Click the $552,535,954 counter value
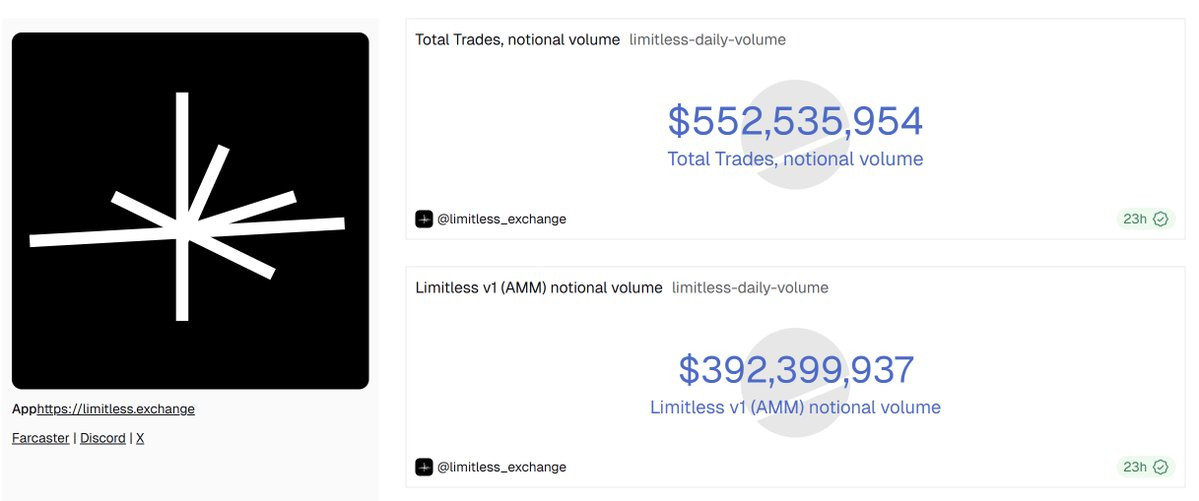This screenshot has width=1199, height=501. (x=795, y=122)
